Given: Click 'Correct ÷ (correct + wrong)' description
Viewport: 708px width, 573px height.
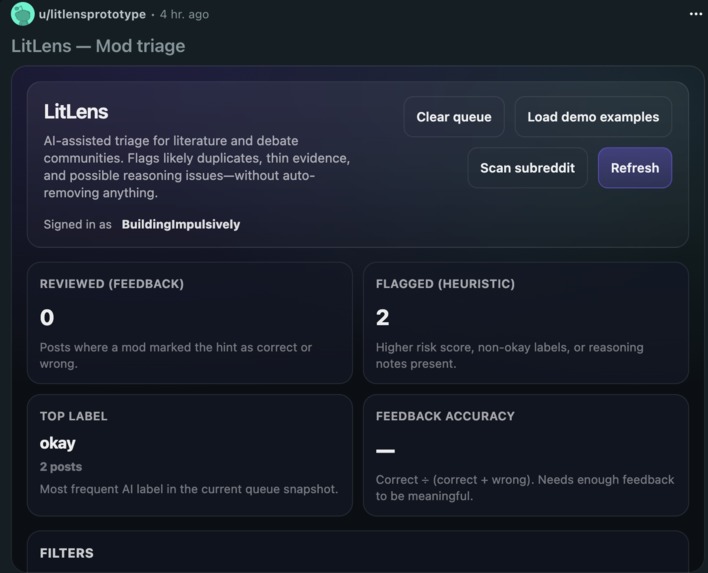Looking at the screenshot, I should (525, 488).
